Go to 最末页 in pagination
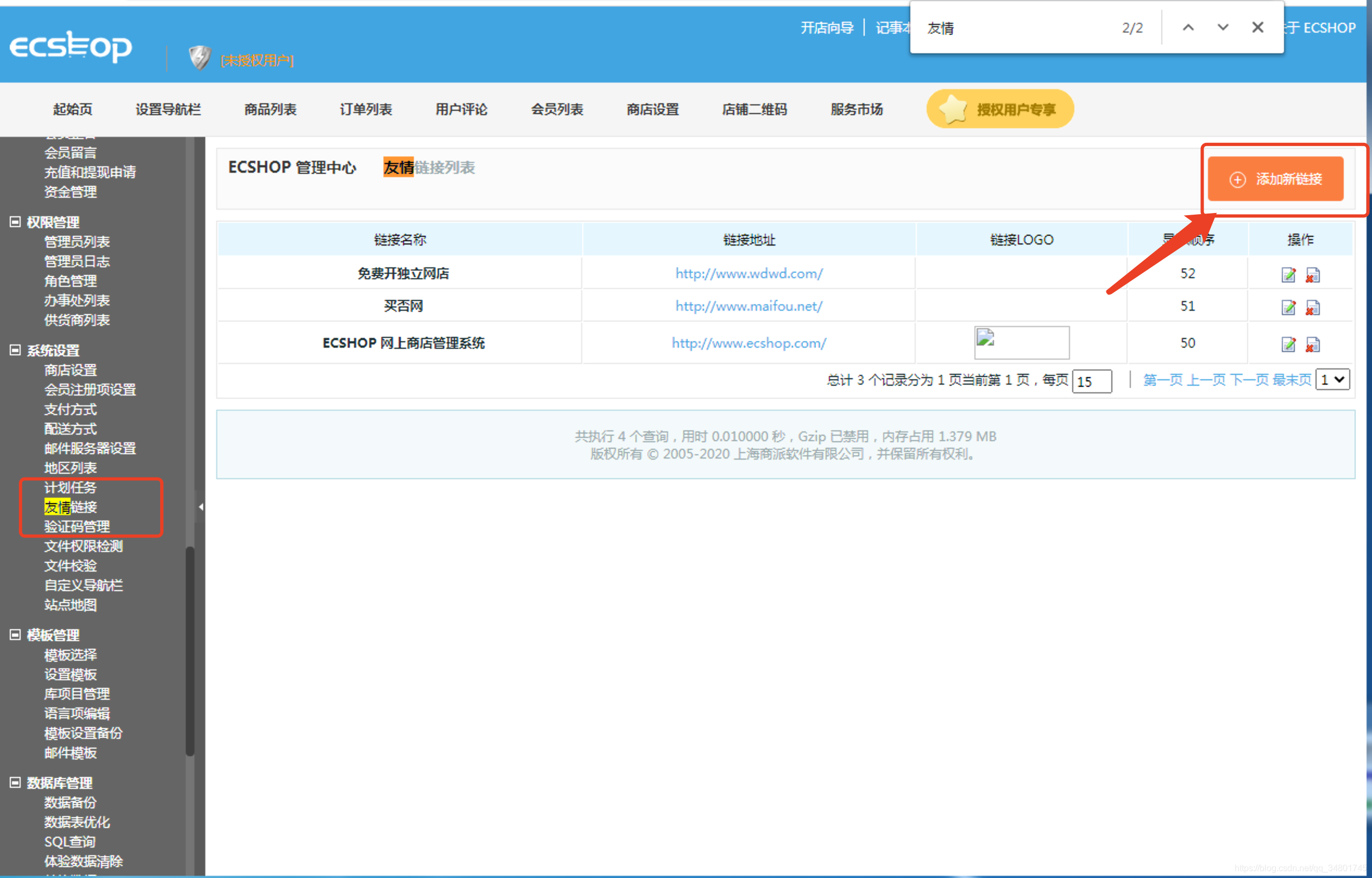Image resolution: width=1372 pixels, height=878 pixels. 1292,380
